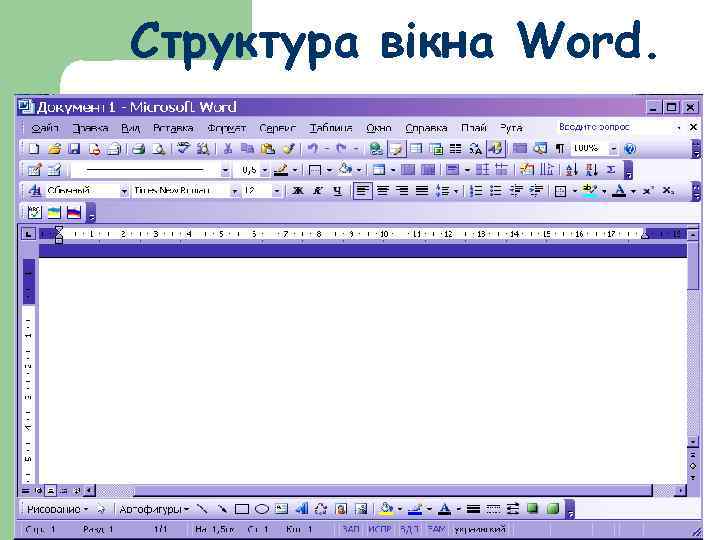720x540 pixels.
Task: Decrease the paragraph indent
Action: (516, 191)
